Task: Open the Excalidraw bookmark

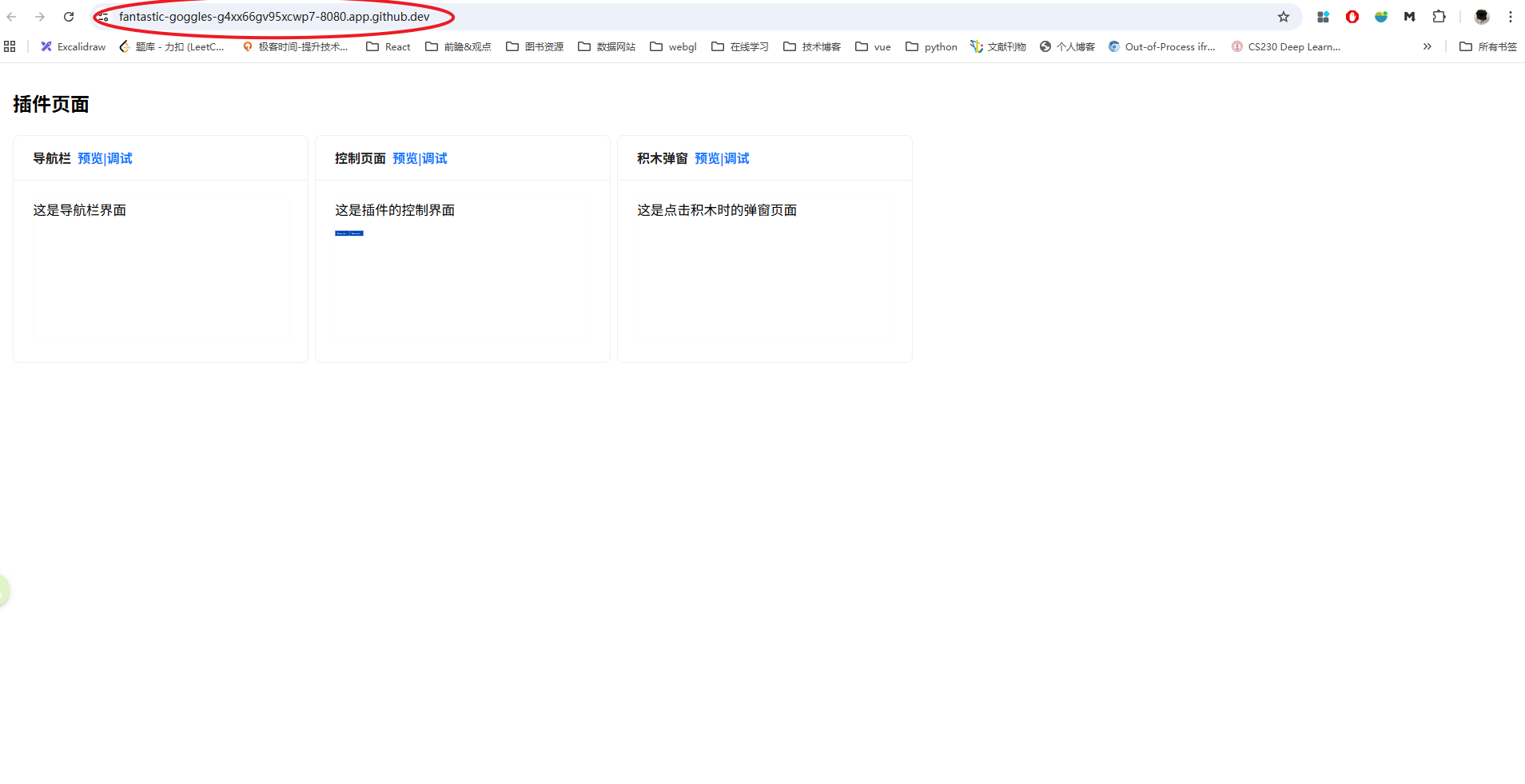Action: [x=74, y=47]
